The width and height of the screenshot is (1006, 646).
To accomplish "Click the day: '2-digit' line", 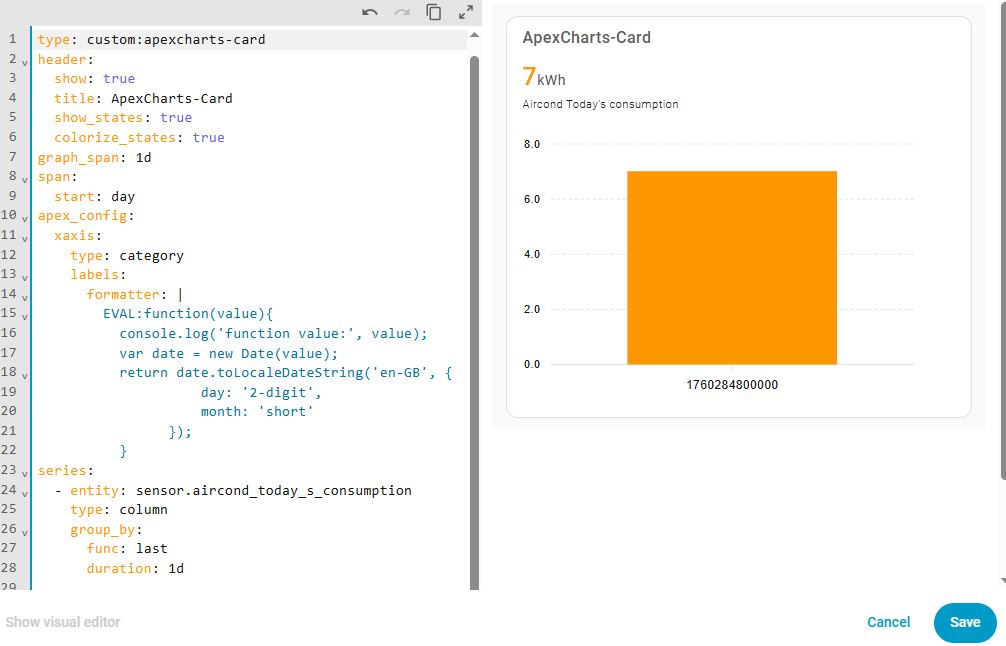I will pyautogui.click(x=261, y=393).
